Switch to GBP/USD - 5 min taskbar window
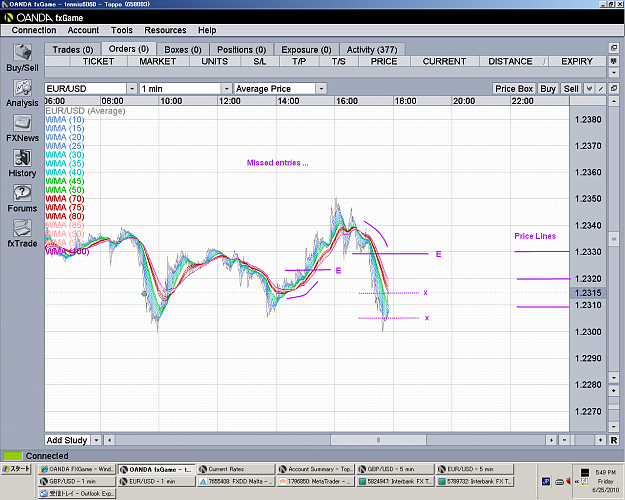 tap(395, 469)
